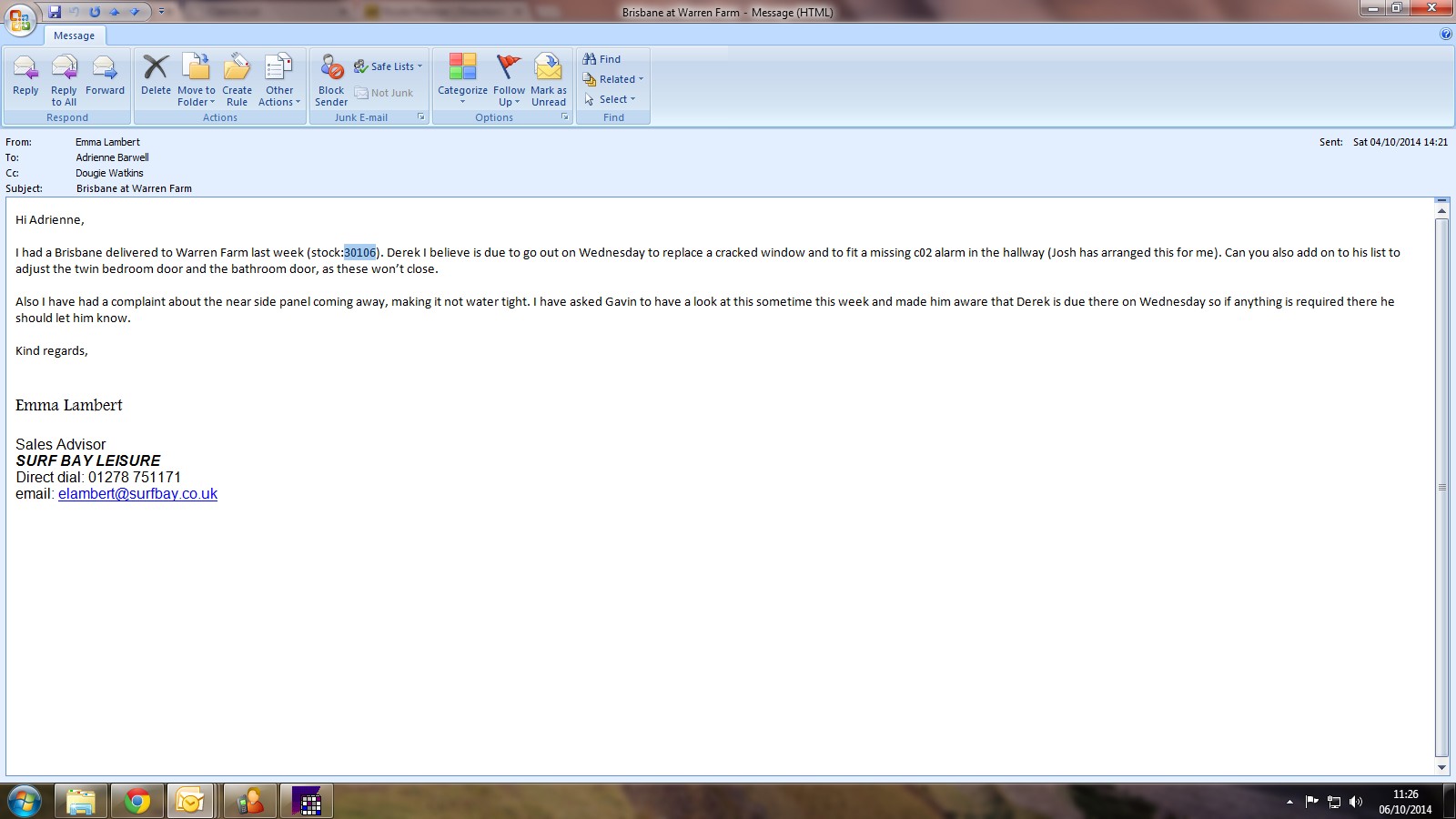
Task: Open the purple grid app on taskbar
Action: [307, 801]
